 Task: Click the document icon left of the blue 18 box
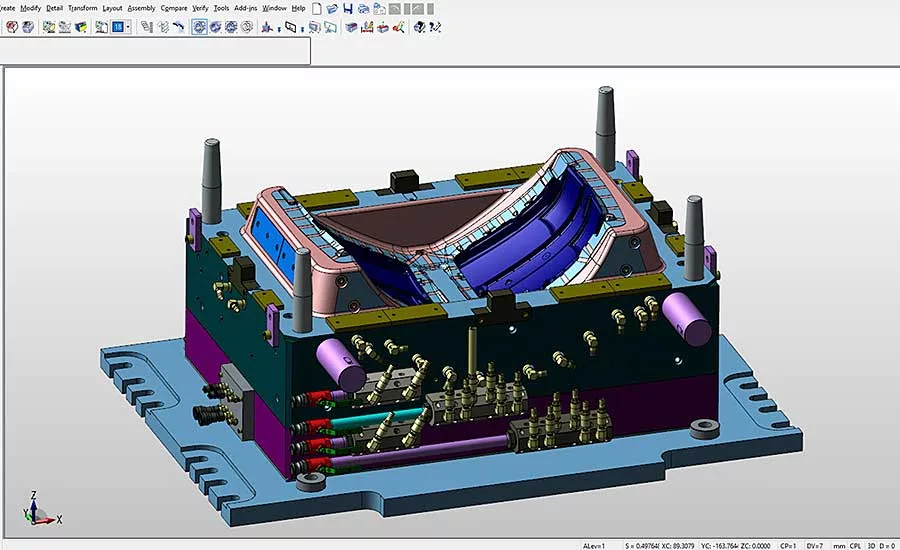(x=101, y=27)
